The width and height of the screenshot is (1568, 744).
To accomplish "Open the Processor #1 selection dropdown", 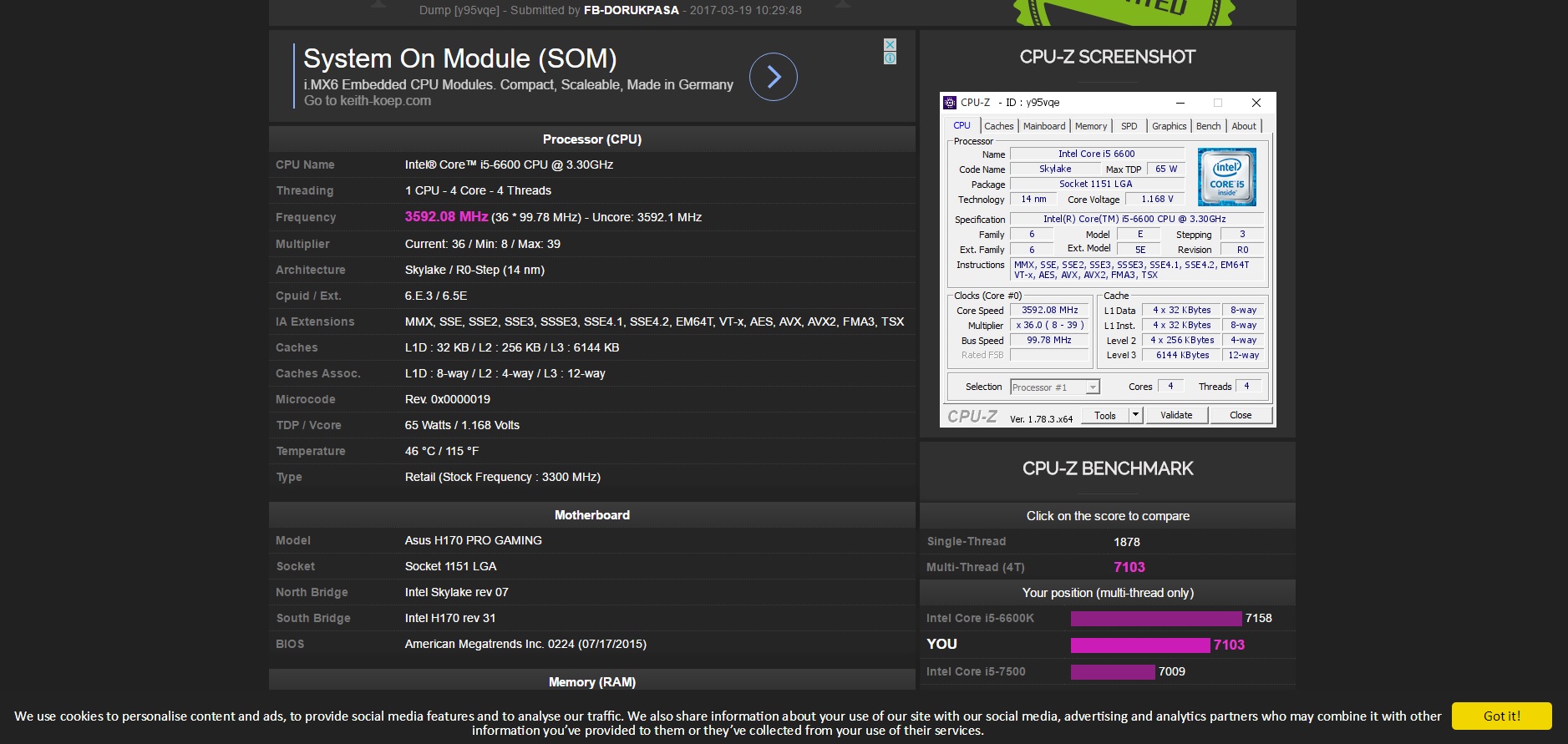I will (x=1055, y=387).
